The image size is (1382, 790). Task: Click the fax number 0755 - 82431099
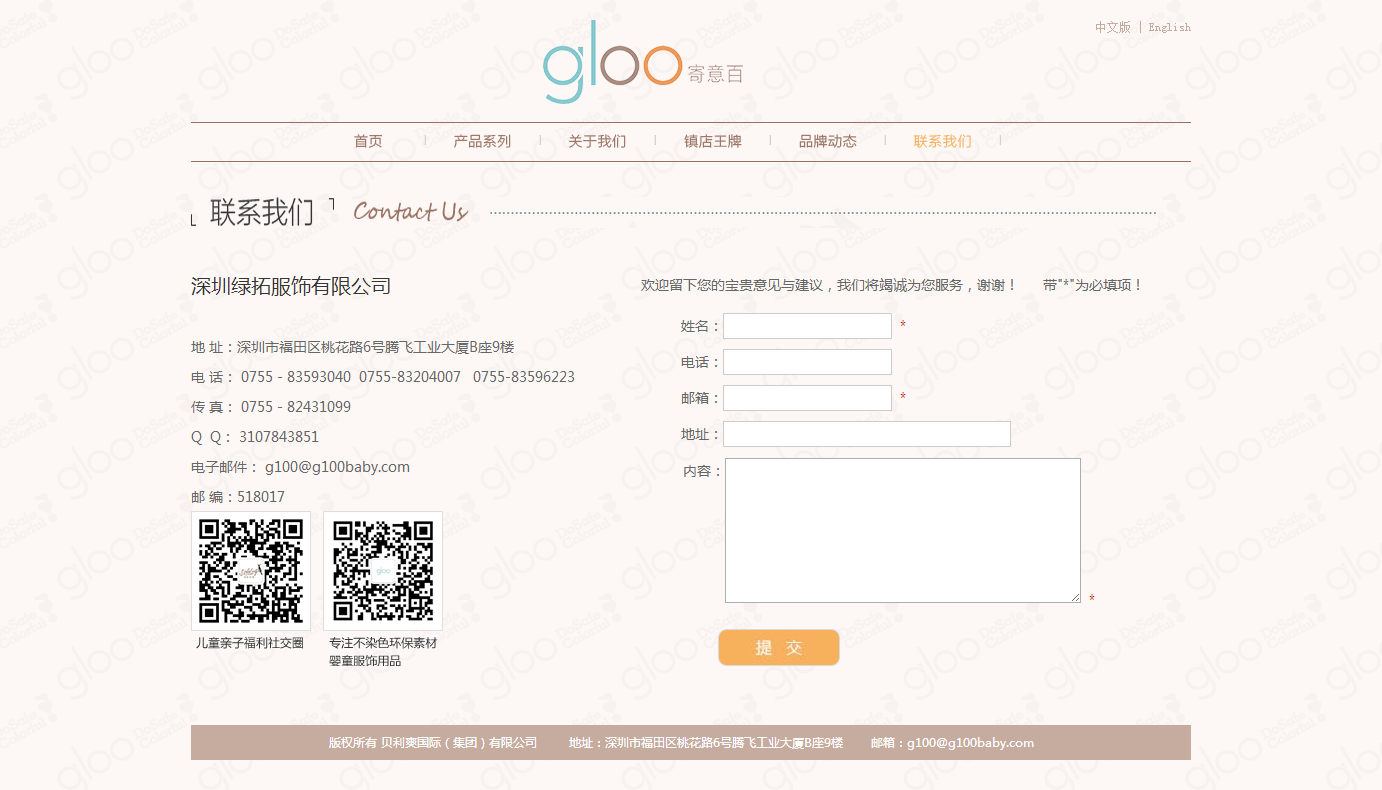tap(296, 407)
